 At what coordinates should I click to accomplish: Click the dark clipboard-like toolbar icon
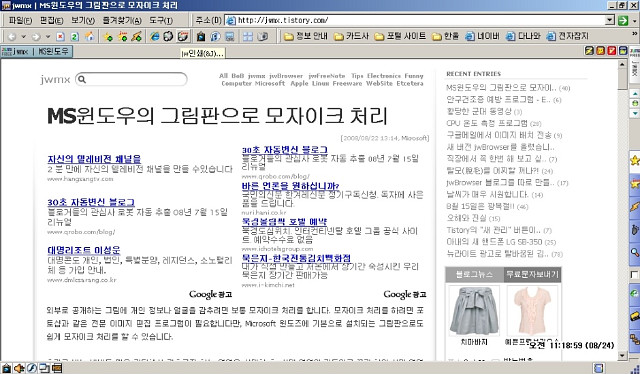(x=201, y=36)
